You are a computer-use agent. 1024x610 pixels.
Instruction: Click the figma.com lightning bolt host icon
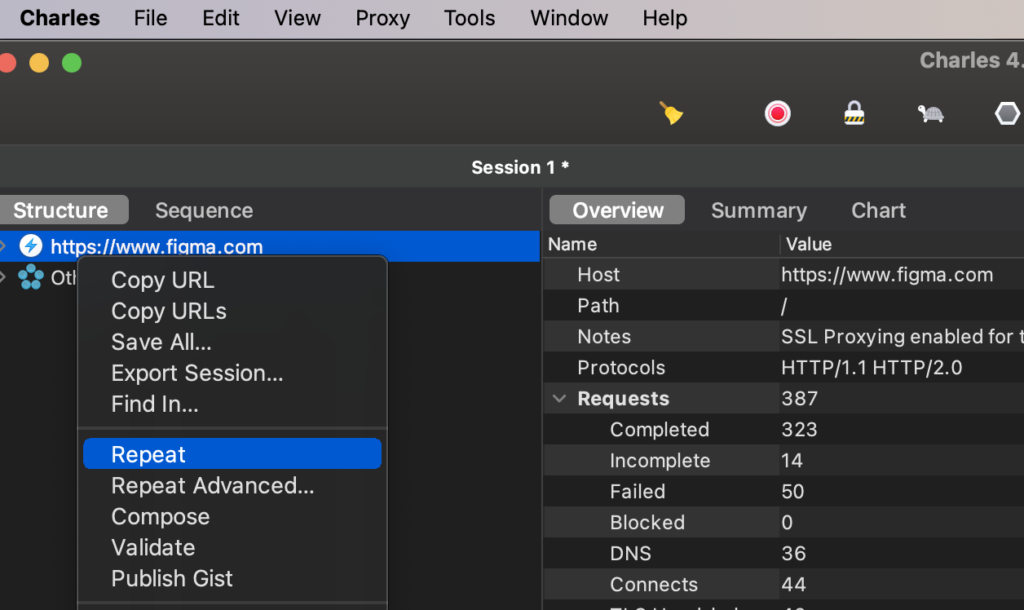click(31, 246)
